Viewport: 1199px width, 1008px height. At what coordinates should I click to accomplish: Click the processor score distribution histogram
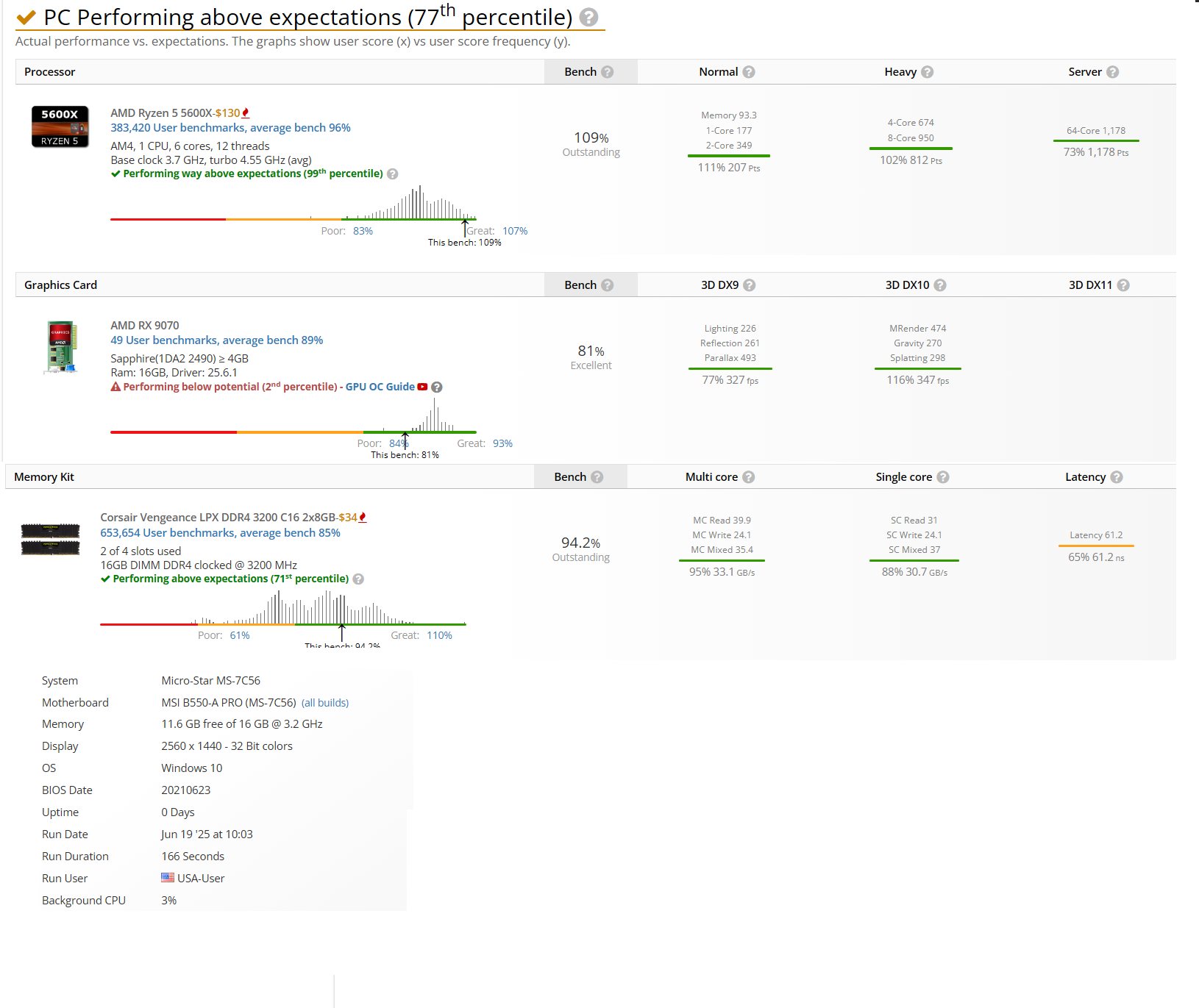click(x=293, y=202)
